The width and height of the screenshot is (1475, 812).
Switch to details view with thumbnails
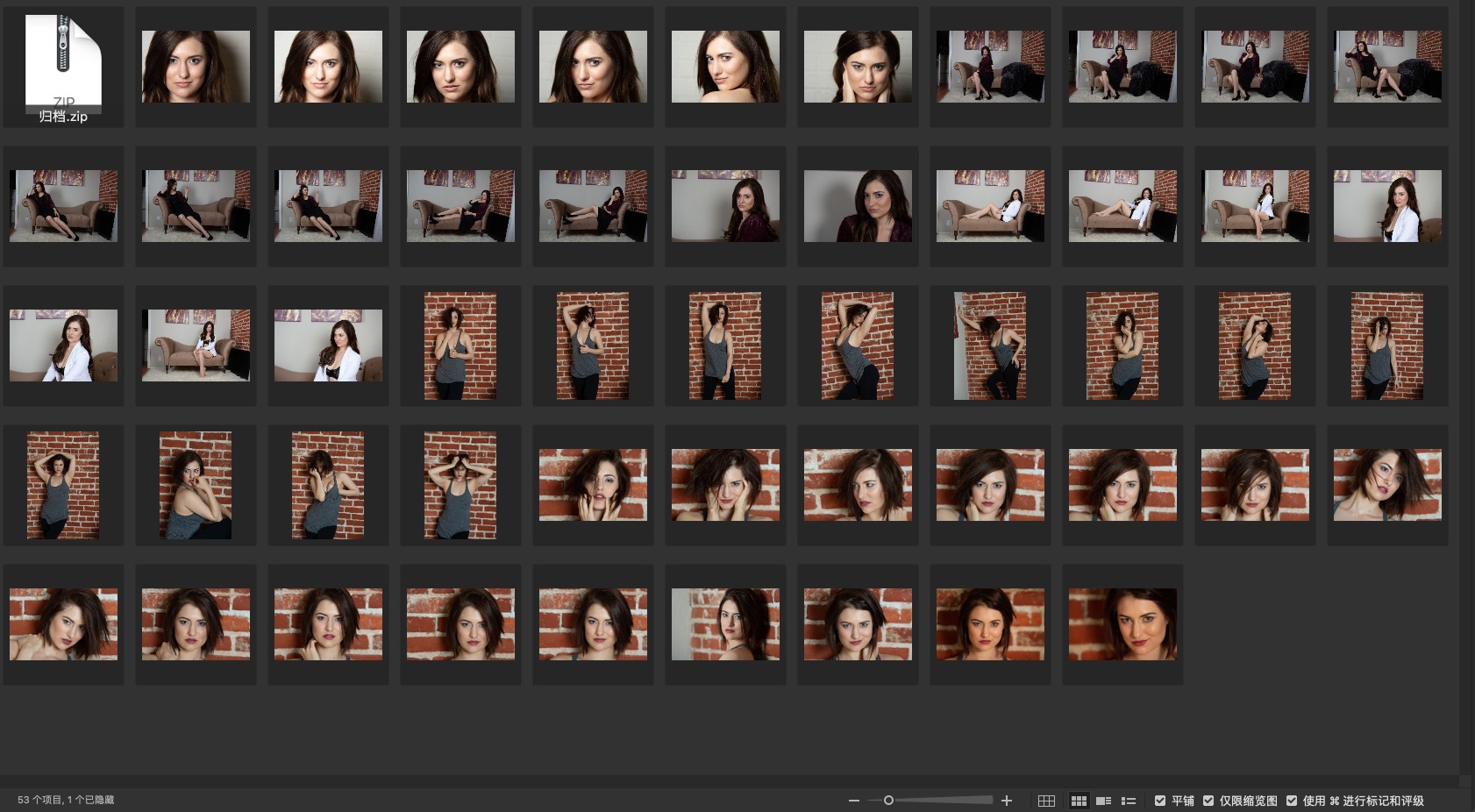click(x=1104, y=801)
